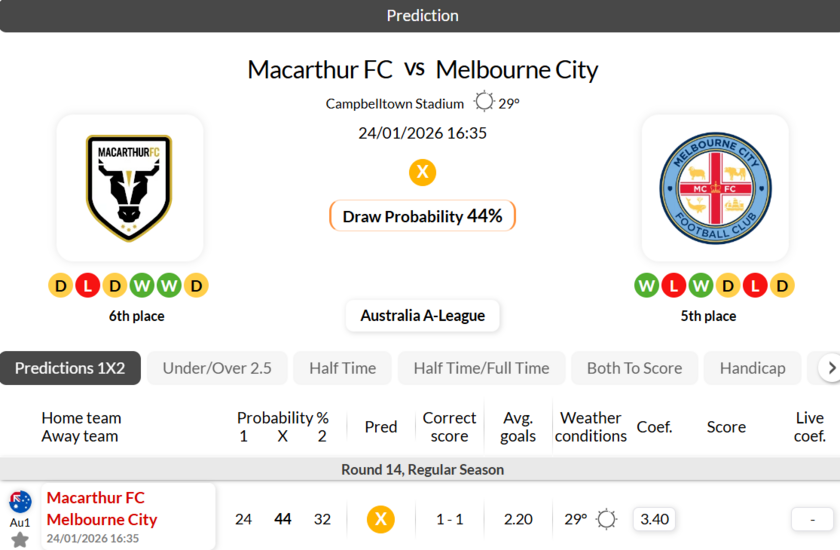The width and height of the screenshot is (840, 550).
Task: Click the sun icon beside Campbelltown Stadium
Action: point(484,102)
